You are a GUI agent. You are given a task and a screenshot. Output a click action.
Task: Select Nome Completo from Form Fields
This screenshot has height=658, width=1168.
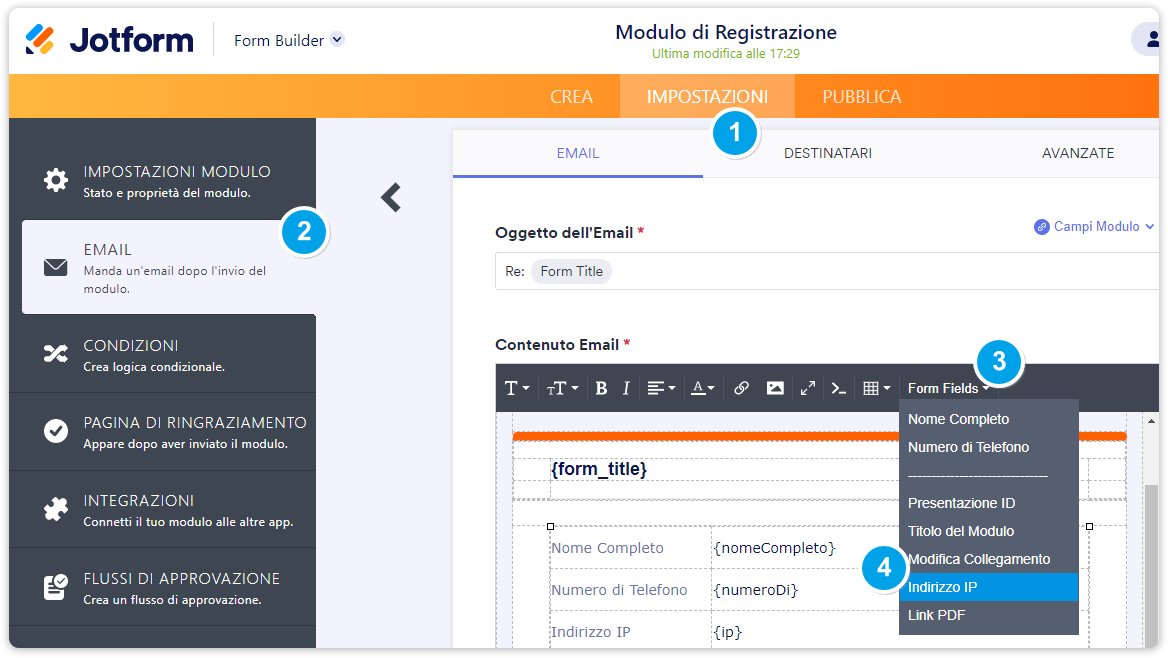[988, 420]
